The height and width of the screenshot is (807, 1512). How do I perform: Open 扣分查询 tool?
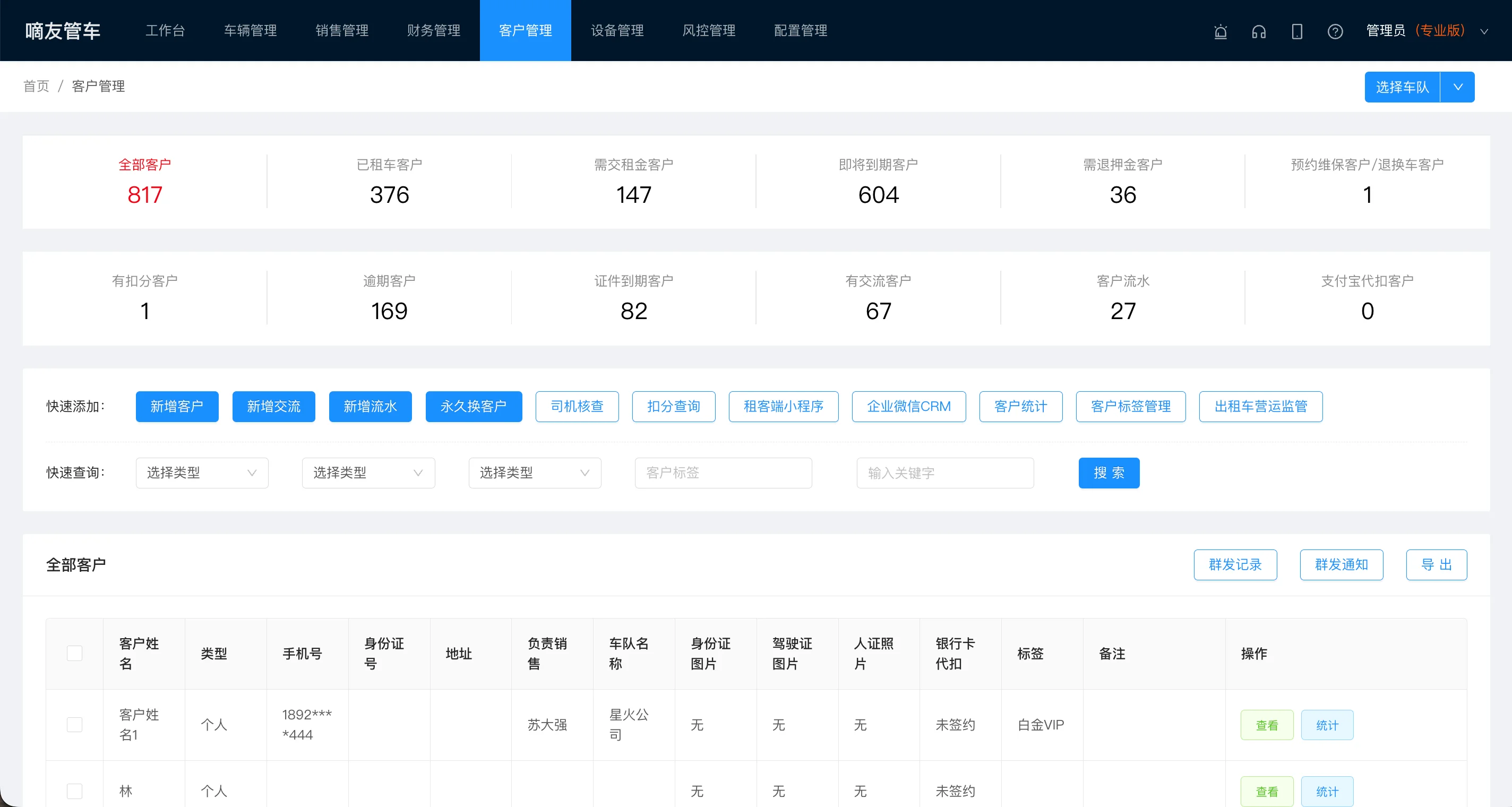[x=673, y=406]
